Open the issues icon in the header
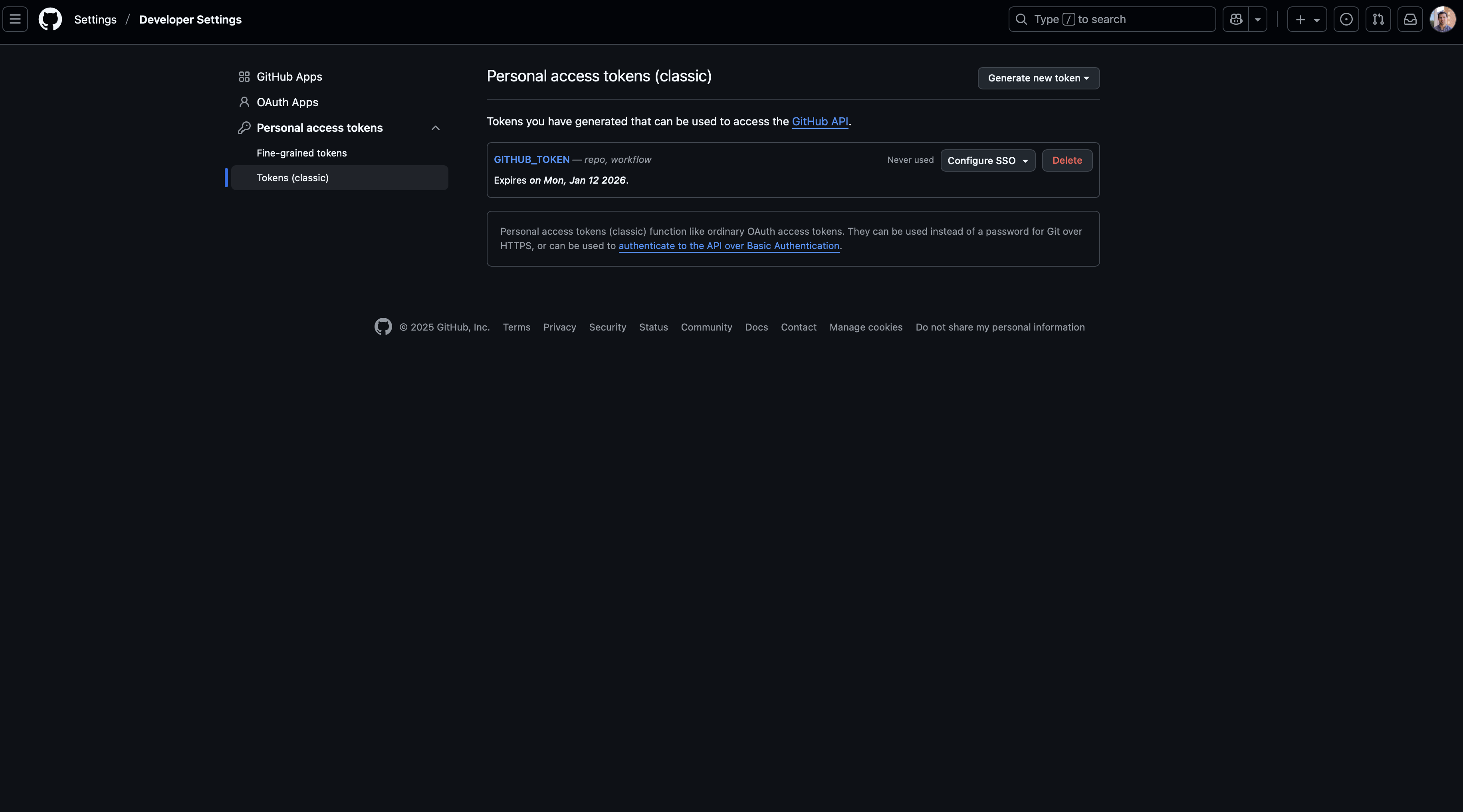This screenshot has width=1463, height=812. (x=1346, y=19)
